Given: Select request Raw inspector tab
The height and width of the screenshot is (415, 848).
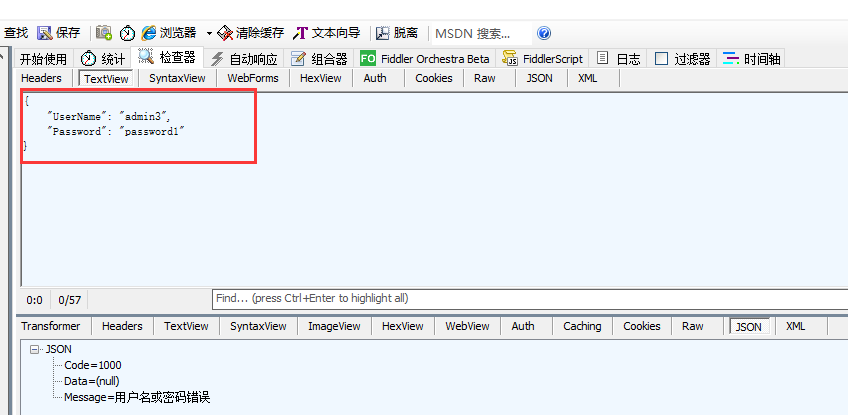Looking at the screenshot, I should pos(485,78).
